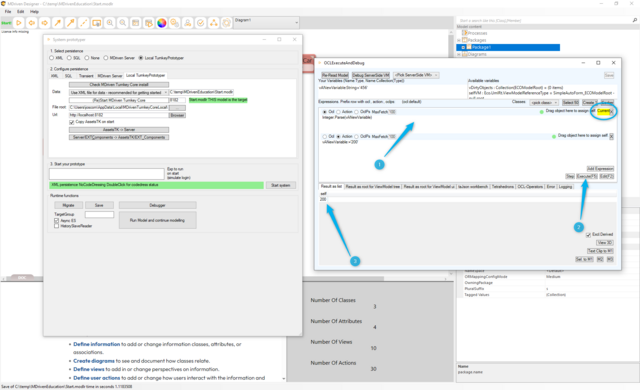640x390 pixels.
Task: Expand the Packages tree node
Action: click(x=459, y=40)
